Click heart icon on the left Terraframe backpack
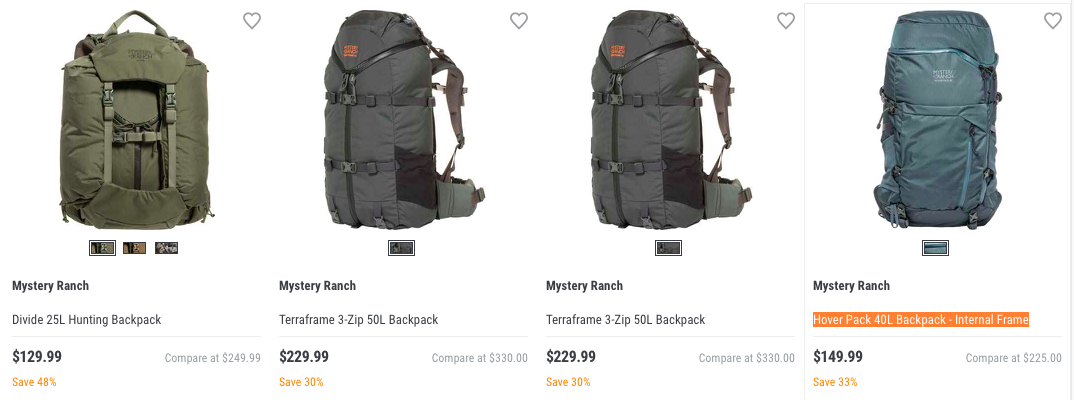This screenshot has width=1074, height=400. coord(519,21)
